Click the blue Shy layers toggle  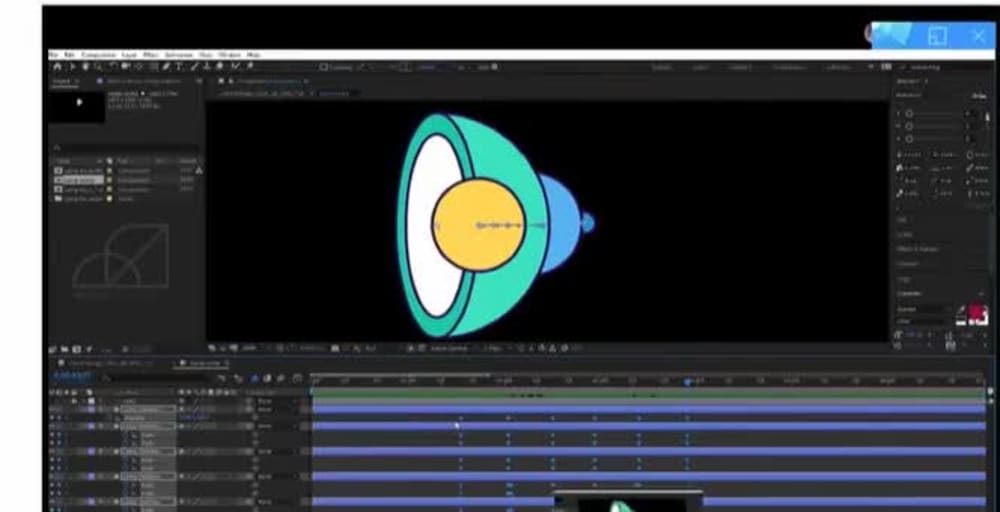click(x=256, y=379)
